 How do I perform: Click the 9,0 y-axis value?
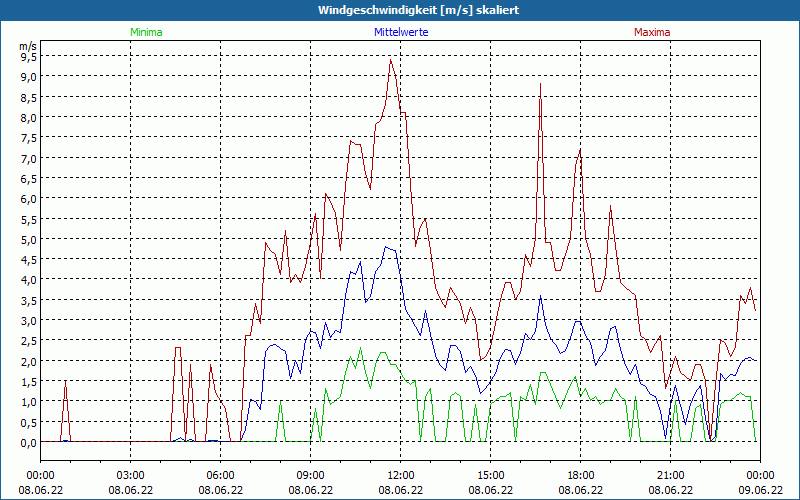(29, 77)
